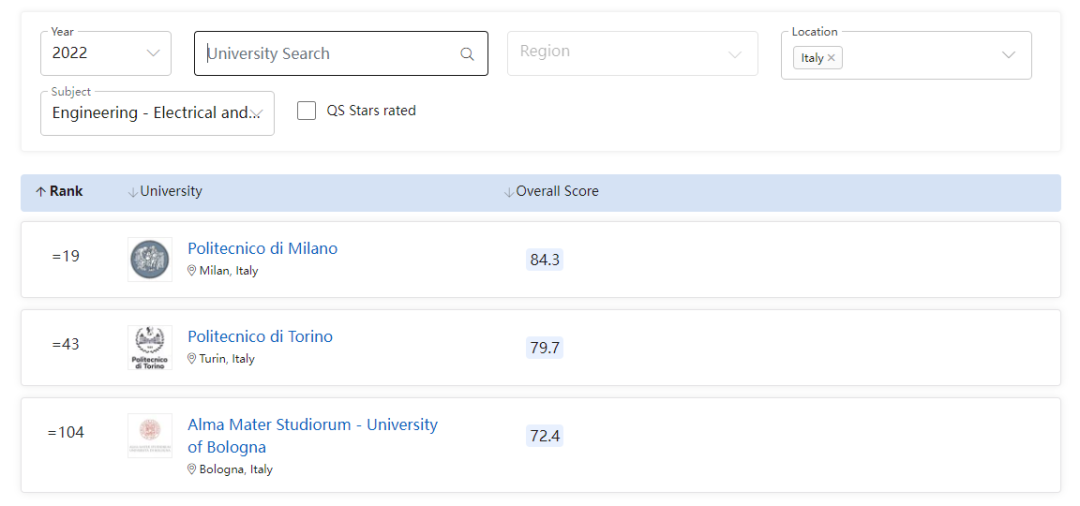Screen dimensions: 1080x506
Task: Click the =43 rank value
Action: coord(66,344)
